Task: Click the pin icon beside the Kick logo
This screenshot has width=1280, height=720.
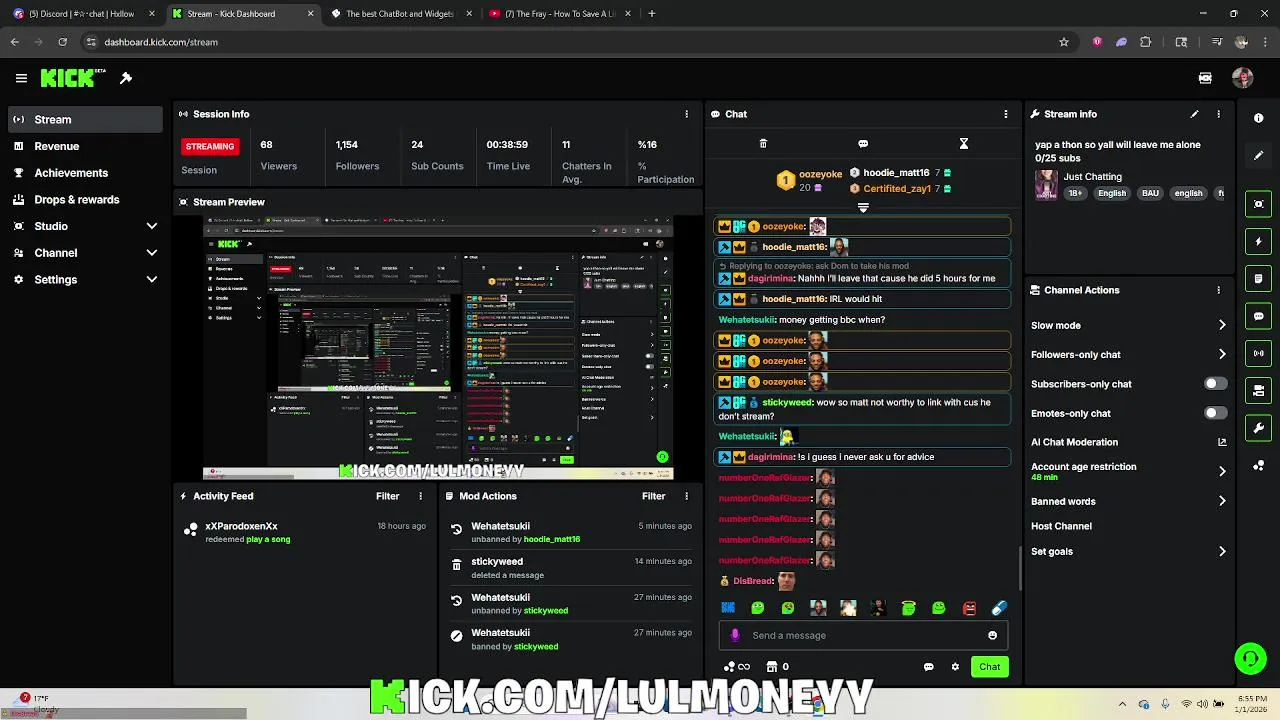Action: pos(126,78)
